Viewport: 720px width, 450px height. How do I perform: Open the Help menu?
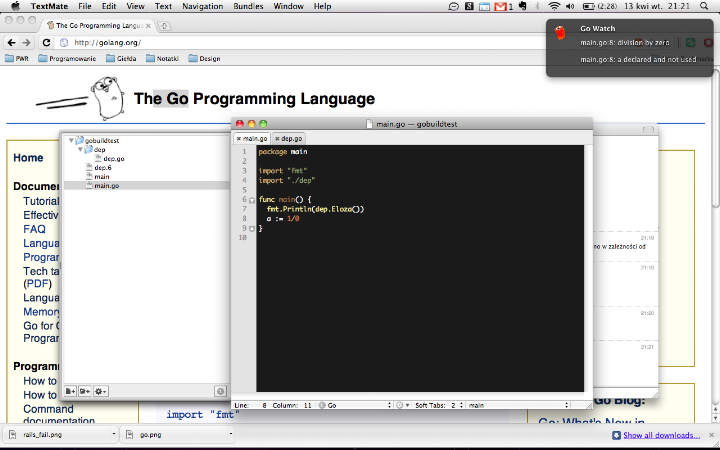coord(322,6)
